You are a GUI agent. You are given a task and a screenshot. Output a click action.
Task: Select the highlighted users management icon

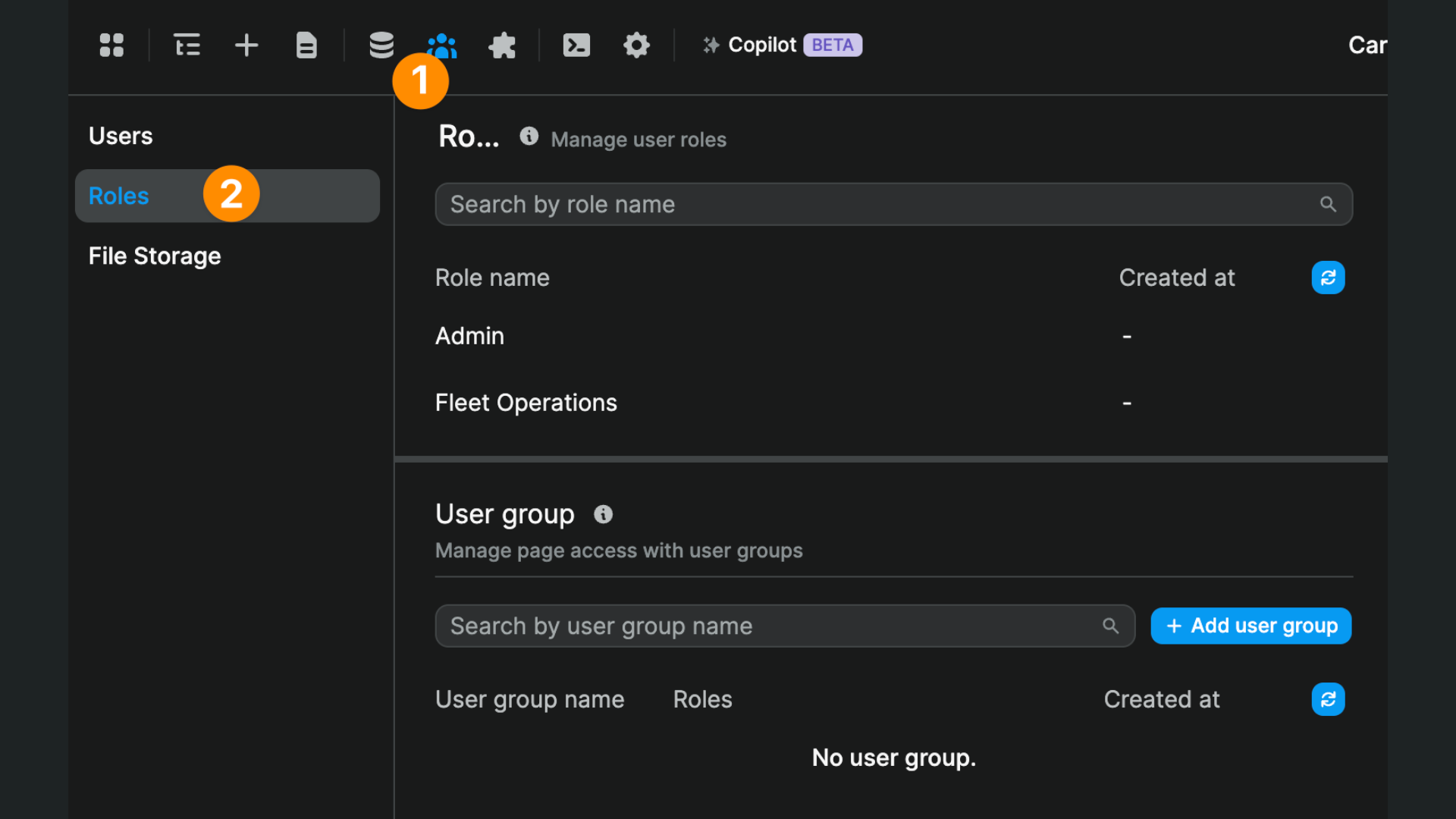coord(442,45)
